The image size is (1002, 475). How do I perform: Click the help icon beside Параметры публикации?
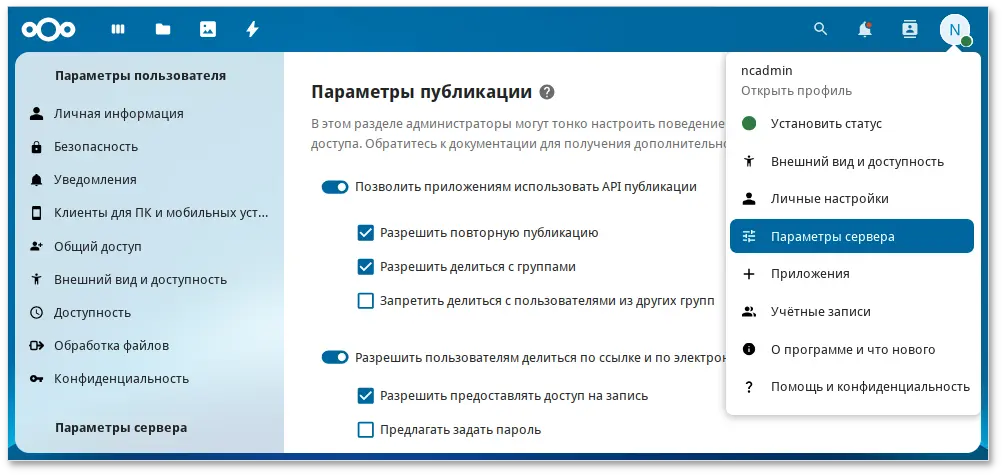546,92
